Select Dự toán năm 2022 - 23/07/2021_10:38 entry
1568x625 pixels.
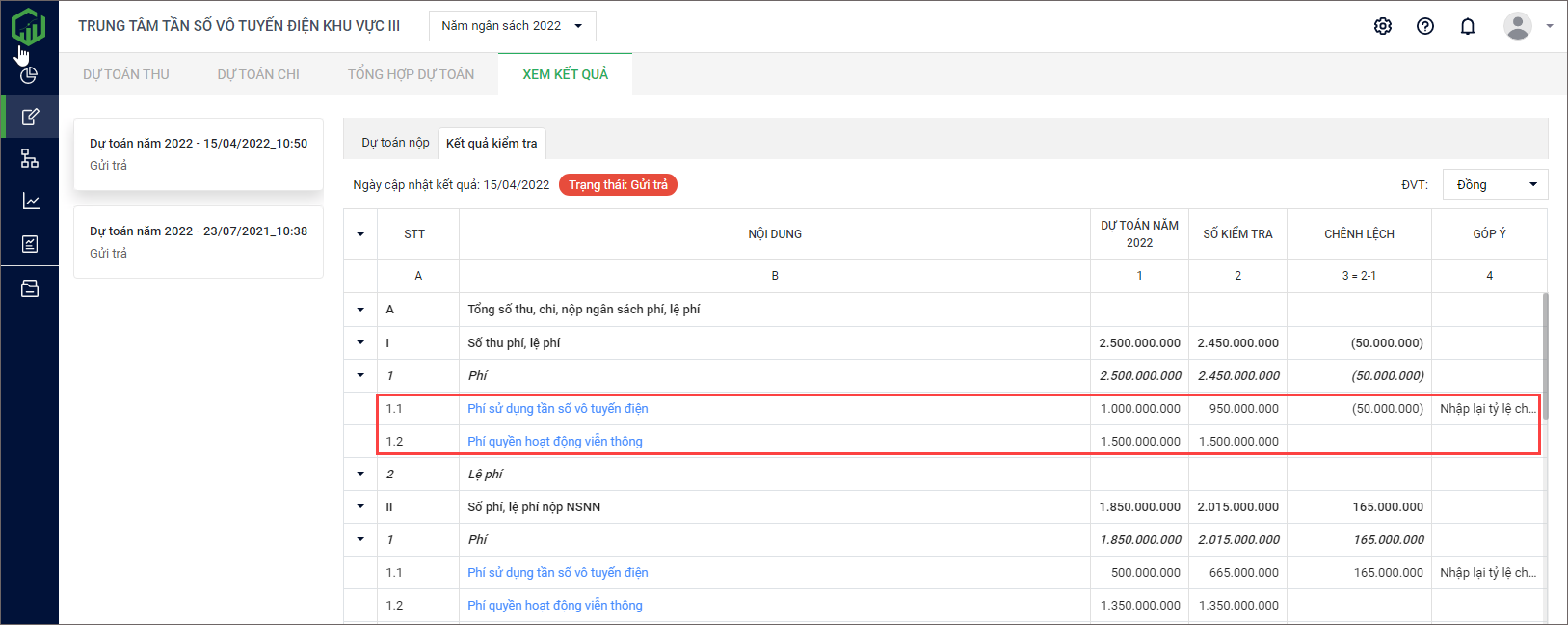[x=199, y=241]
